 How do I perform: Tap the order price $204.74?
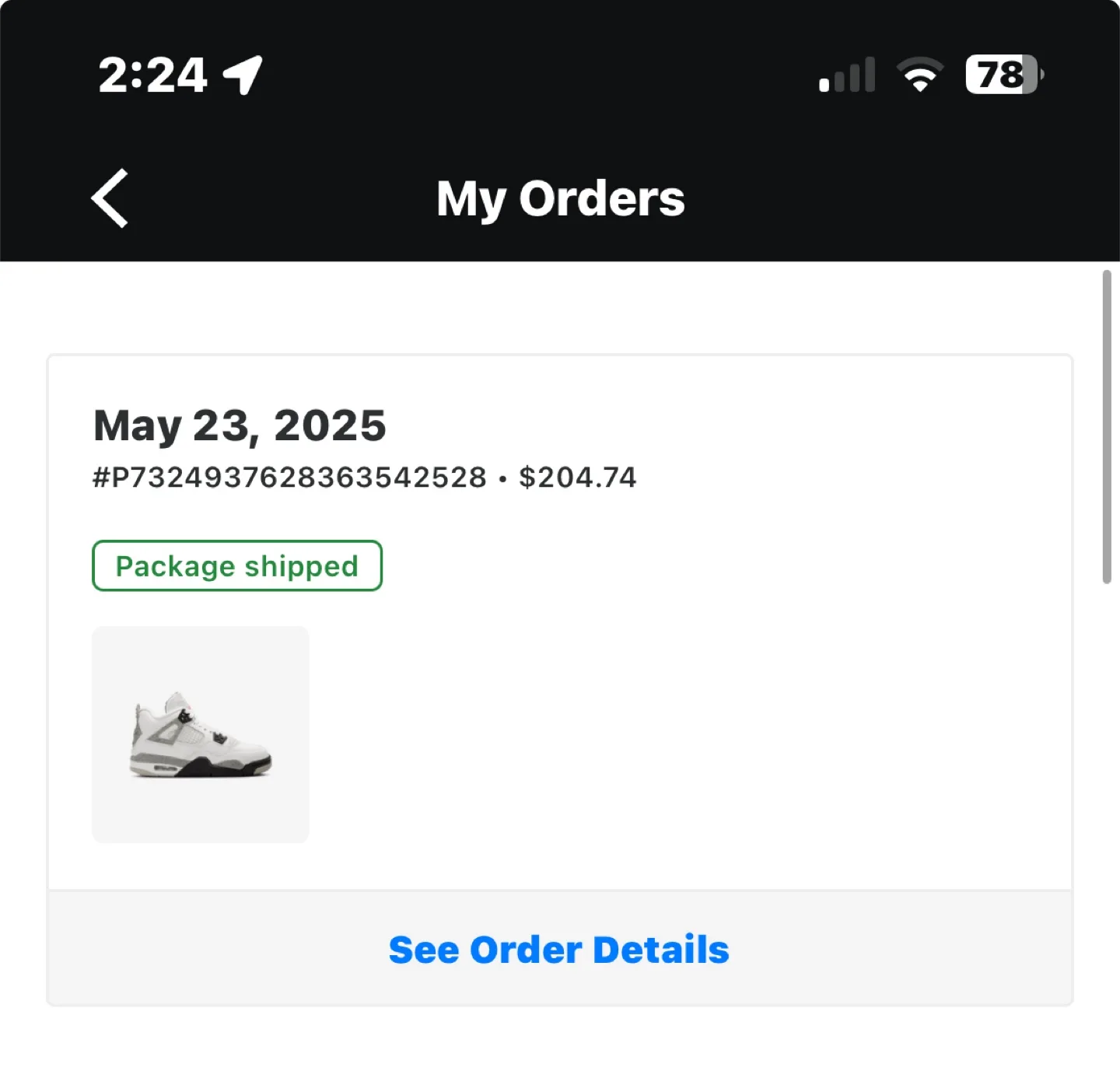coord(578,477)
